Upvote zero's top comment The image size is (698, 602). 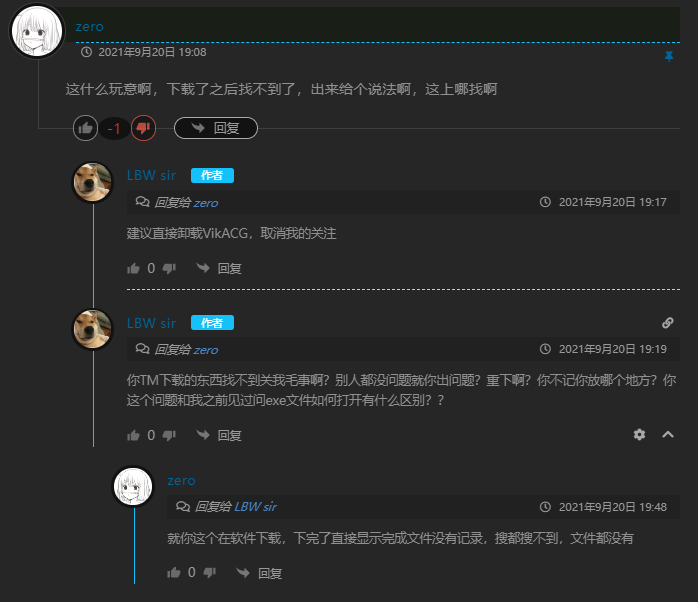tap(86, 128)
